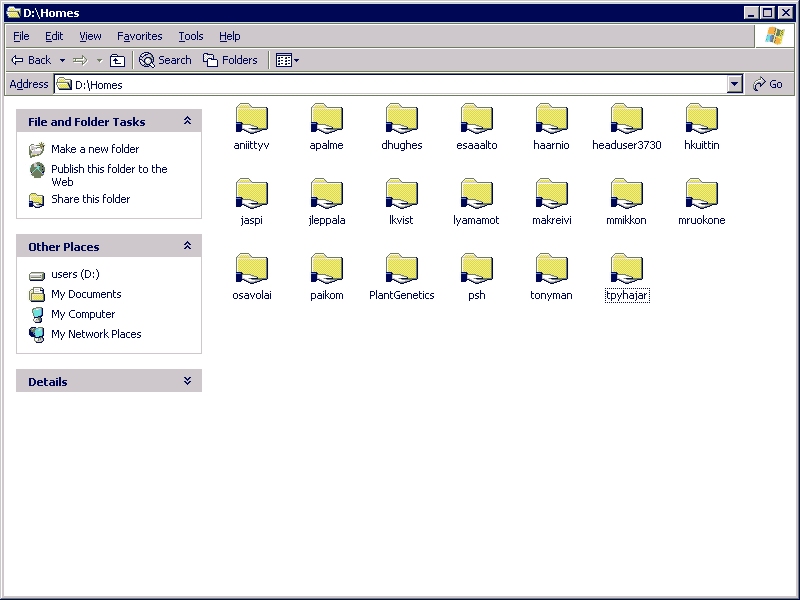
Task: Select the tpyhajar folder icon
Action: point(626,270)
